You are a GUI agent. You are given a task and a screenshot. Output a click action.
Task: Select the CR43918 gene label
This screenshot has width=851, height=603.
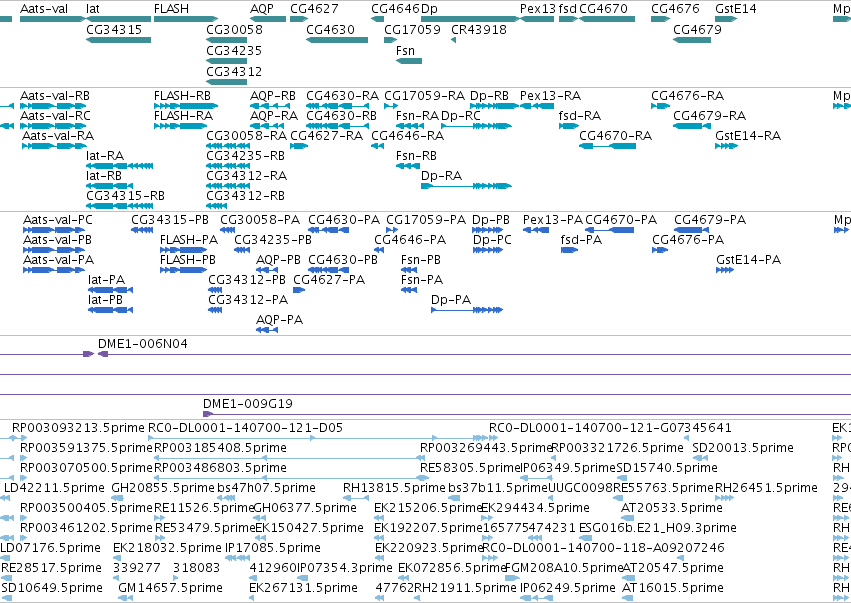click(x=479, y=29)
